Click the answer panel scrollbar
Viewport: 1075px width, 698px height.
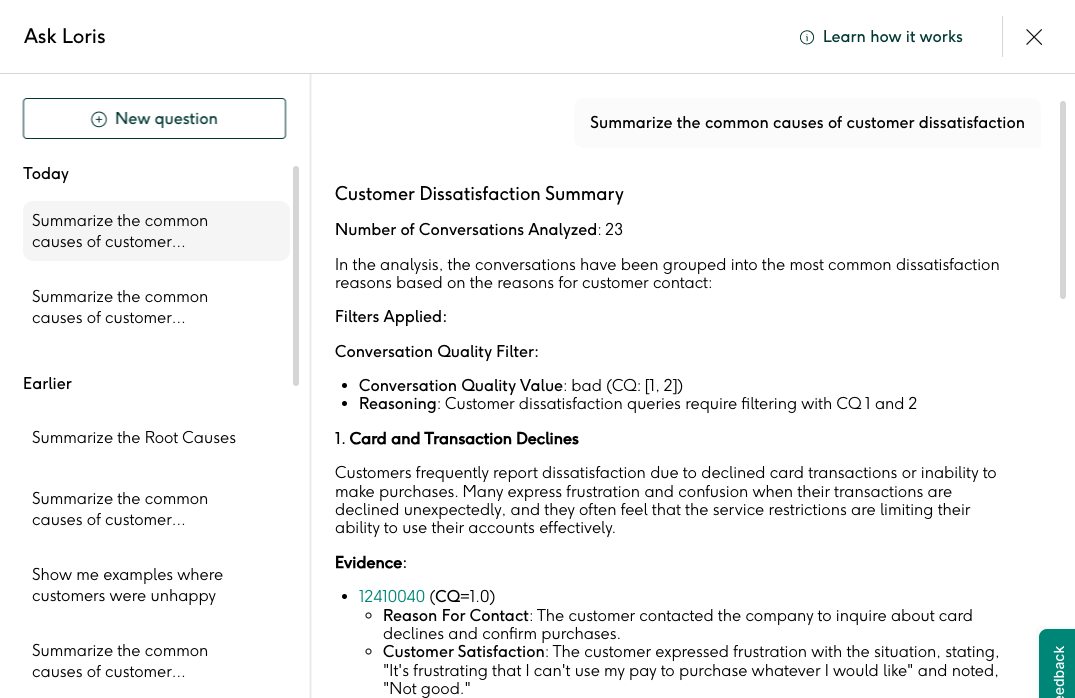(1062, 199)
